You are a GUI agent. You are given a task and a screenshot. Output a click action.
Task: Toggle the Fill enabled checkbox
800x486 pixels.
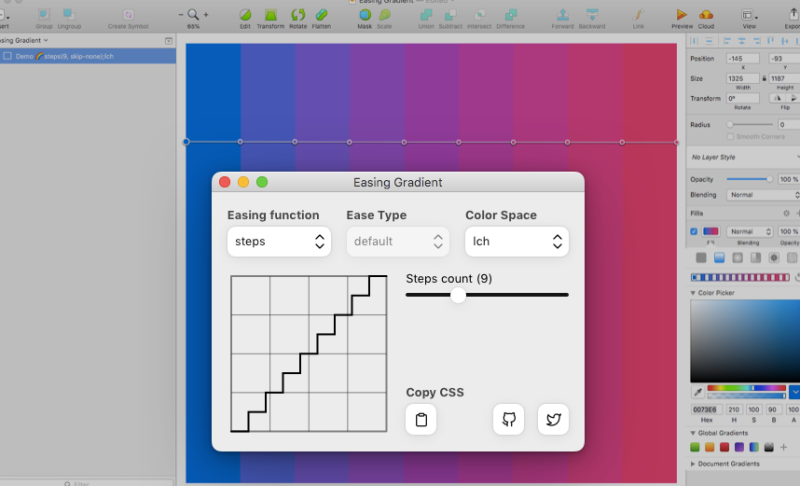point(694,232)
